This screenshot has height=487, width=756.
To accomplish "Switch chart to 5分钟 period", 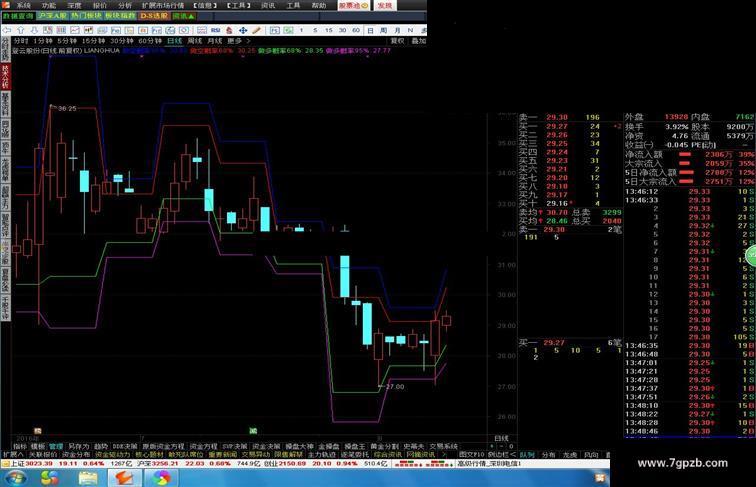I will [x=67, y=41].
